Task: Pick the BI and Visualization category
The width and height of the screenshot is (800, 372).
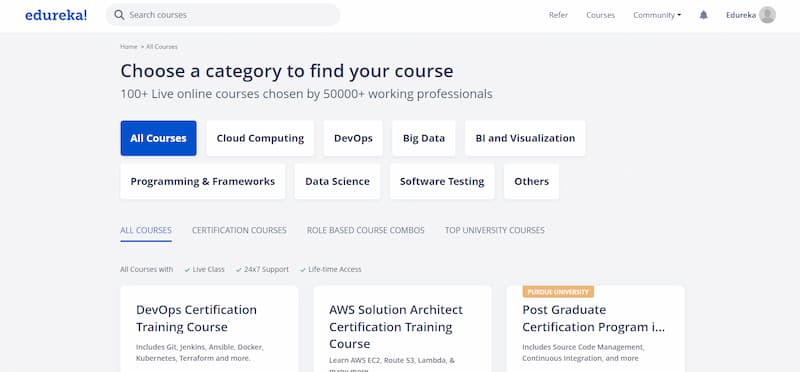Action: 525,138
